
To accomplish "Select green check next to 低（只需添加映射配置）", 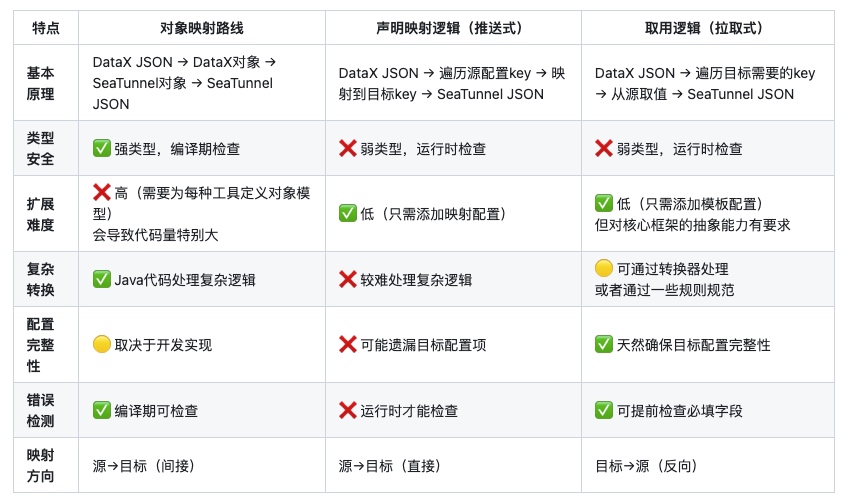I will click(x=348, y=213).
